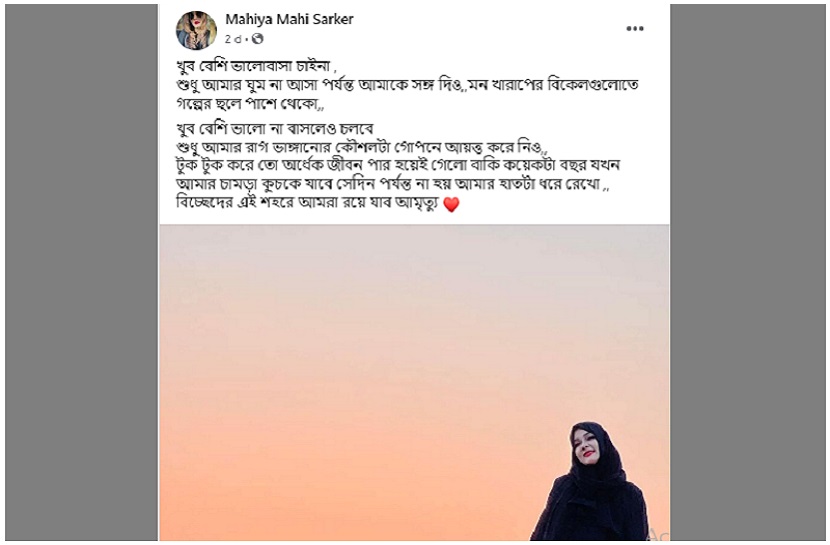Open Mahiya Mahi Sarker's profile name link
The width and height of the screenshot is (830, 545).
click(x=289, y=20)
